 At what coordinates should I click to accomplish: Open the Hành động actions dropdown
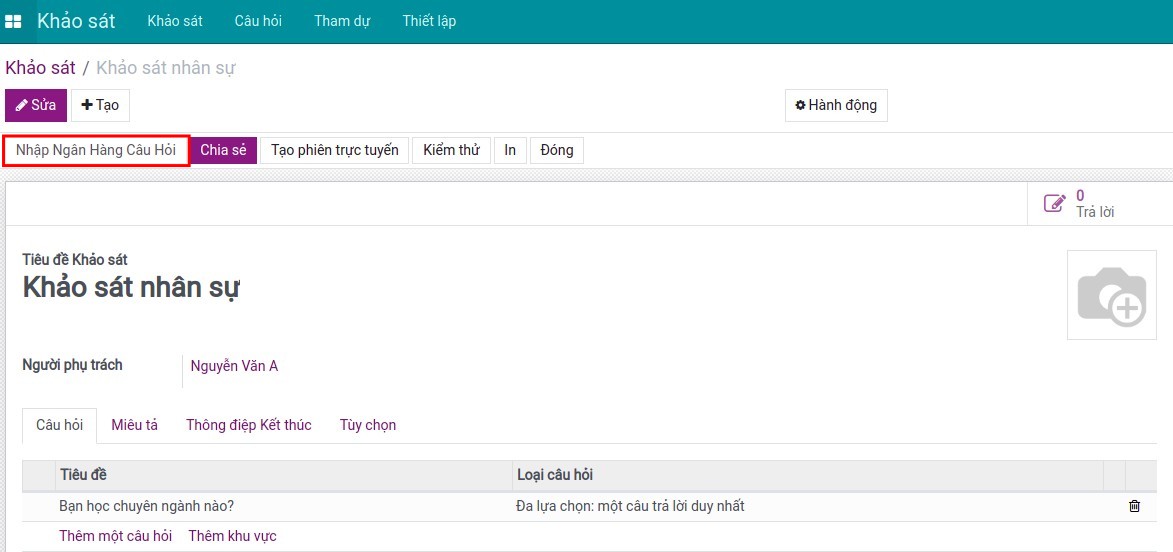click(835, 105)
